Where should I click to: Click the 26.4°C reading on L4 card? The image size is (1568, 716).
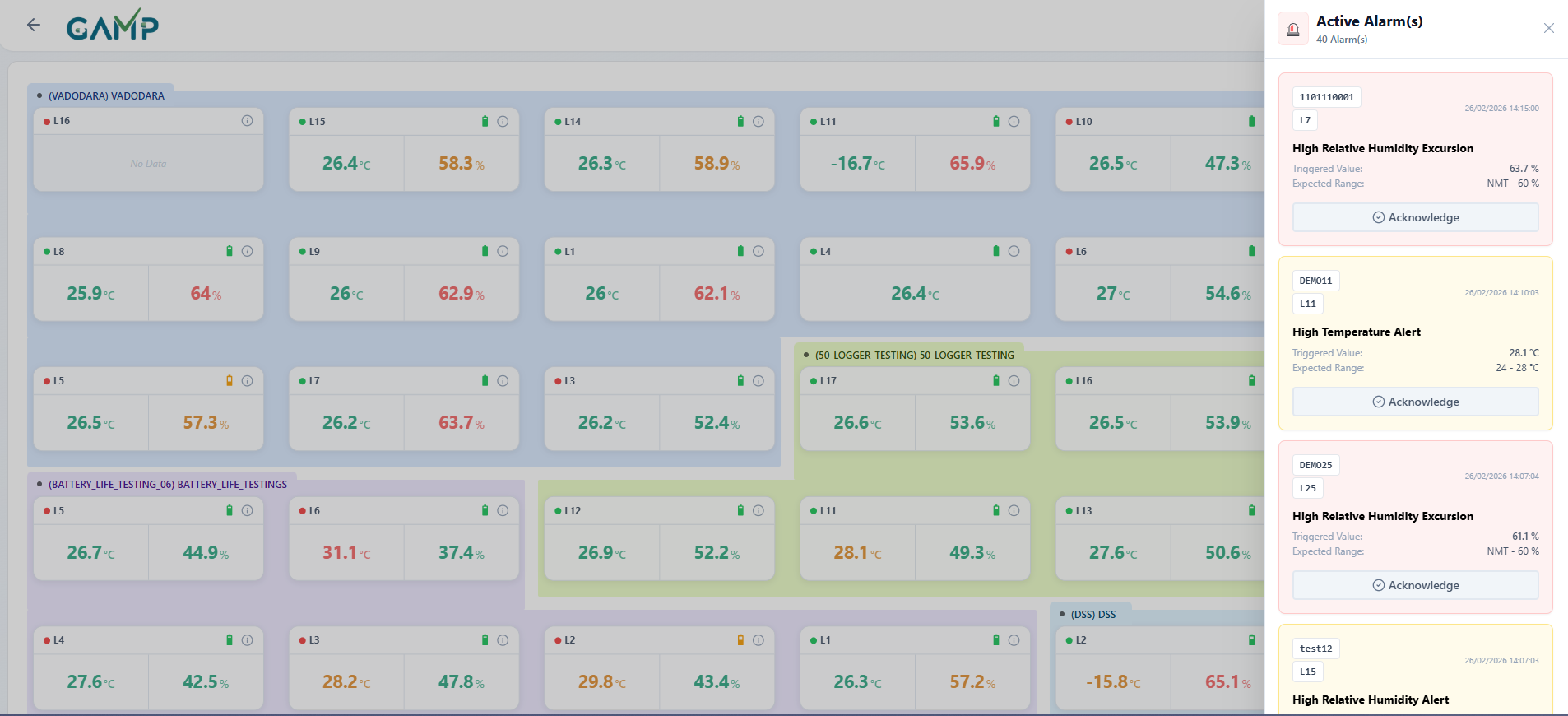coord(915,294)
